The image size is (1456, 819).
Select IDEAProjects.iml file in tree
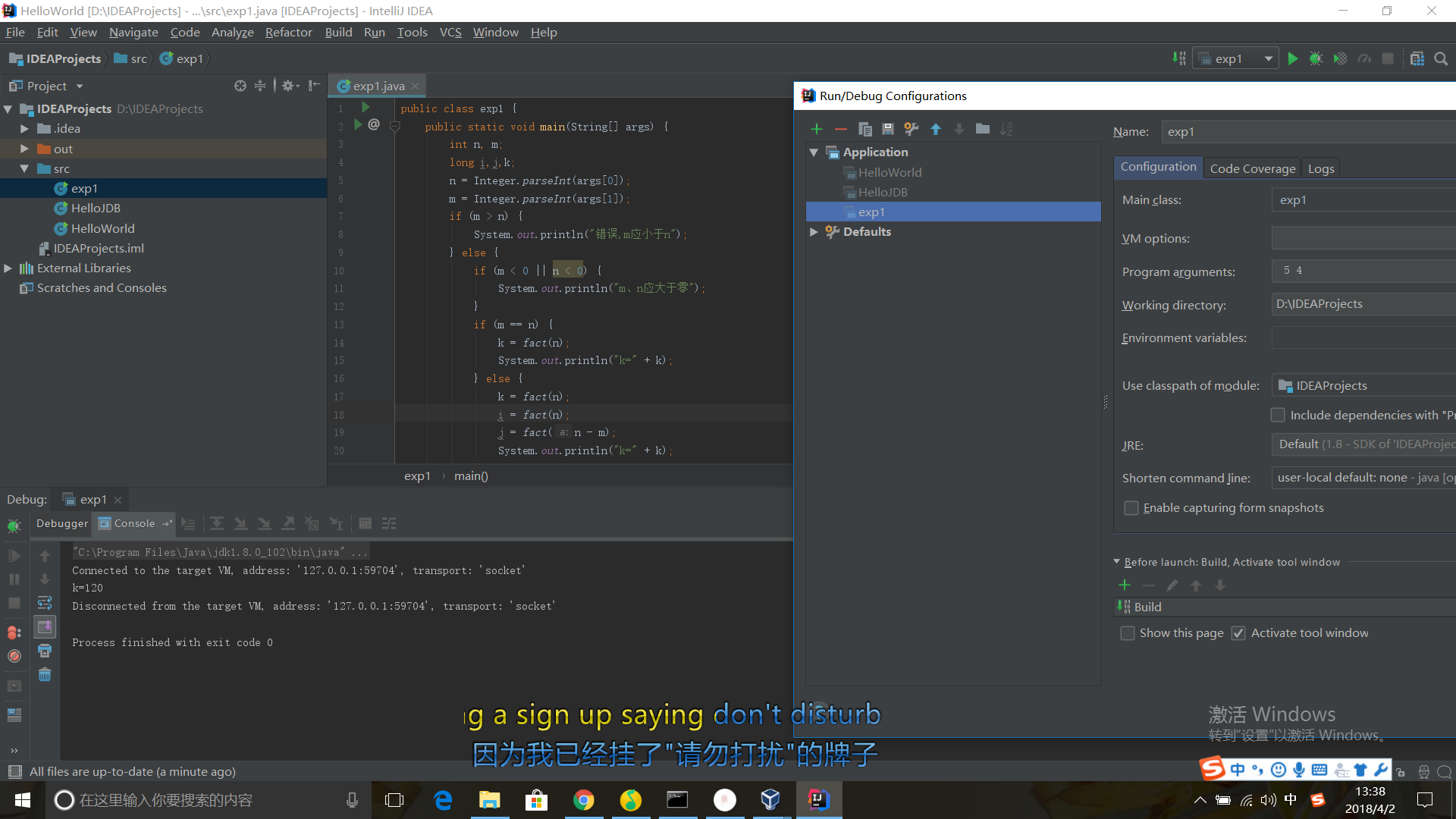99,249
